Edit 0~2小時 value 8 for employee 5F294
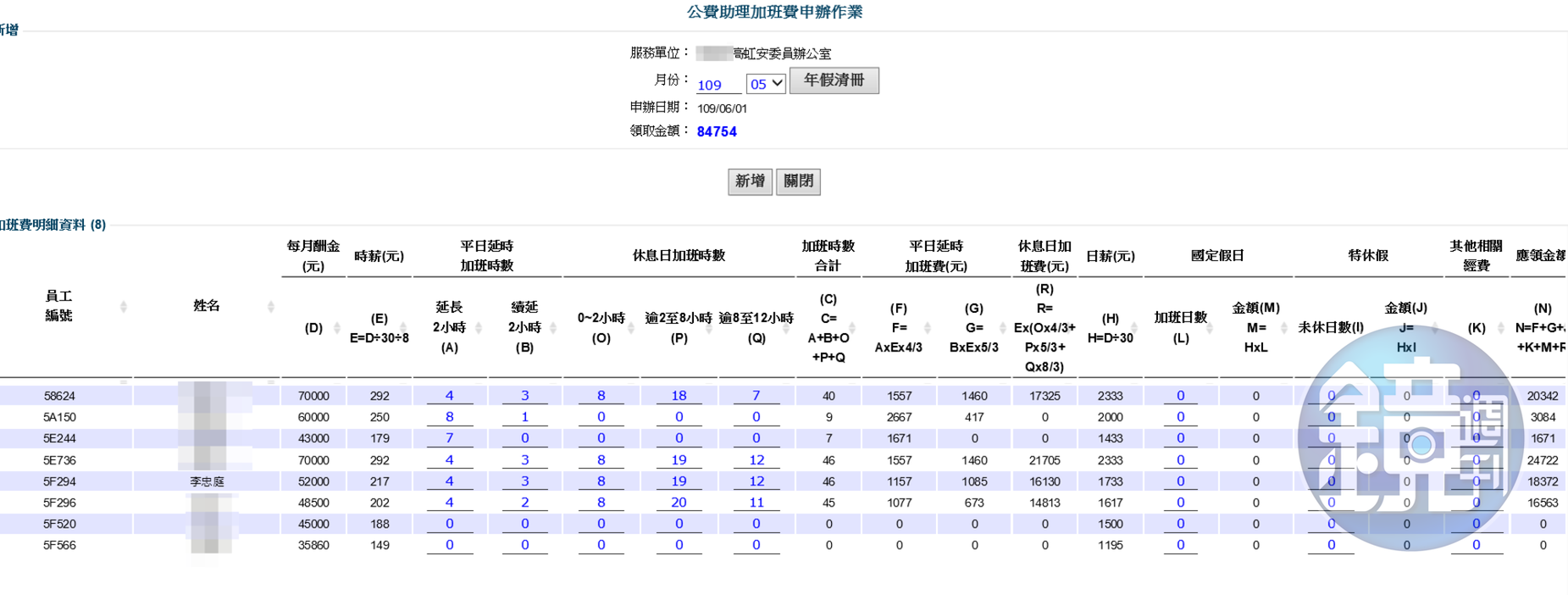 601,481
